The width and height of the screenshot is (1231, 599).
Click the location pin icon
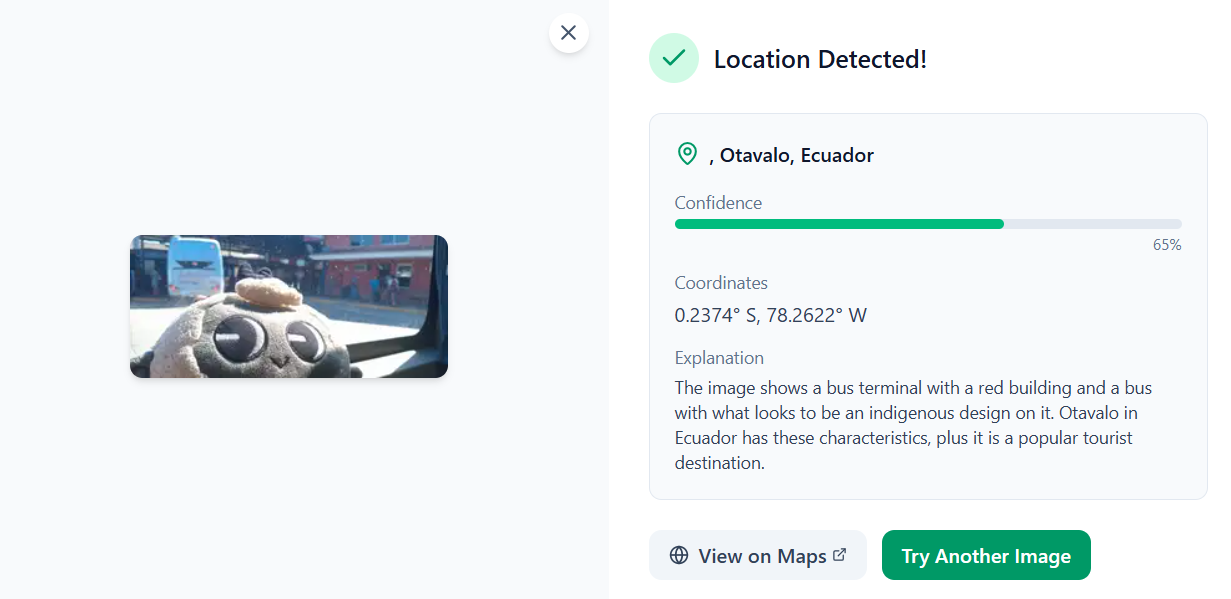pos(687,154)
